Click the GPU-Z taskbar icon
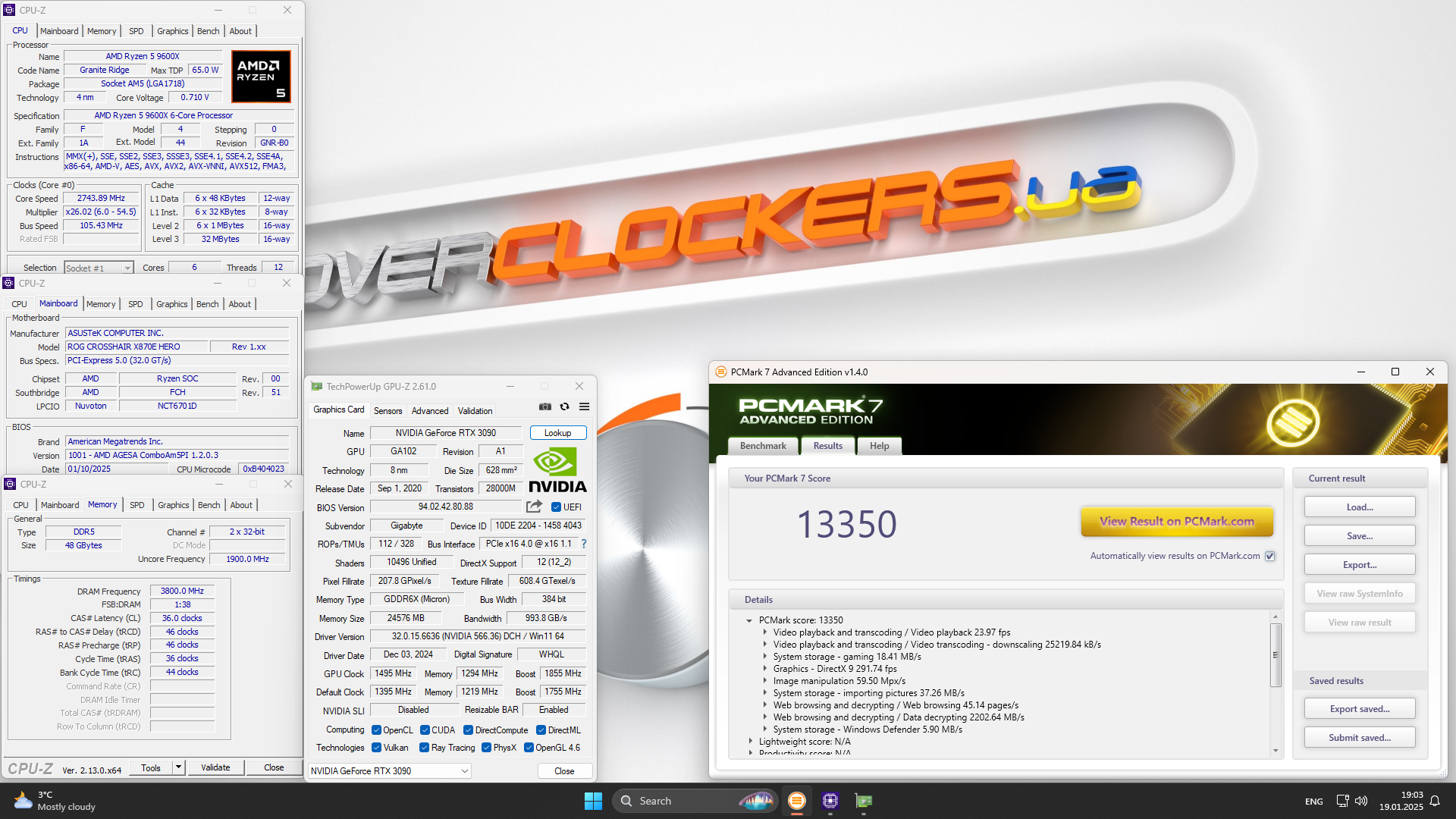This screenshot has height=819, width=1456. tap(864, 801)
